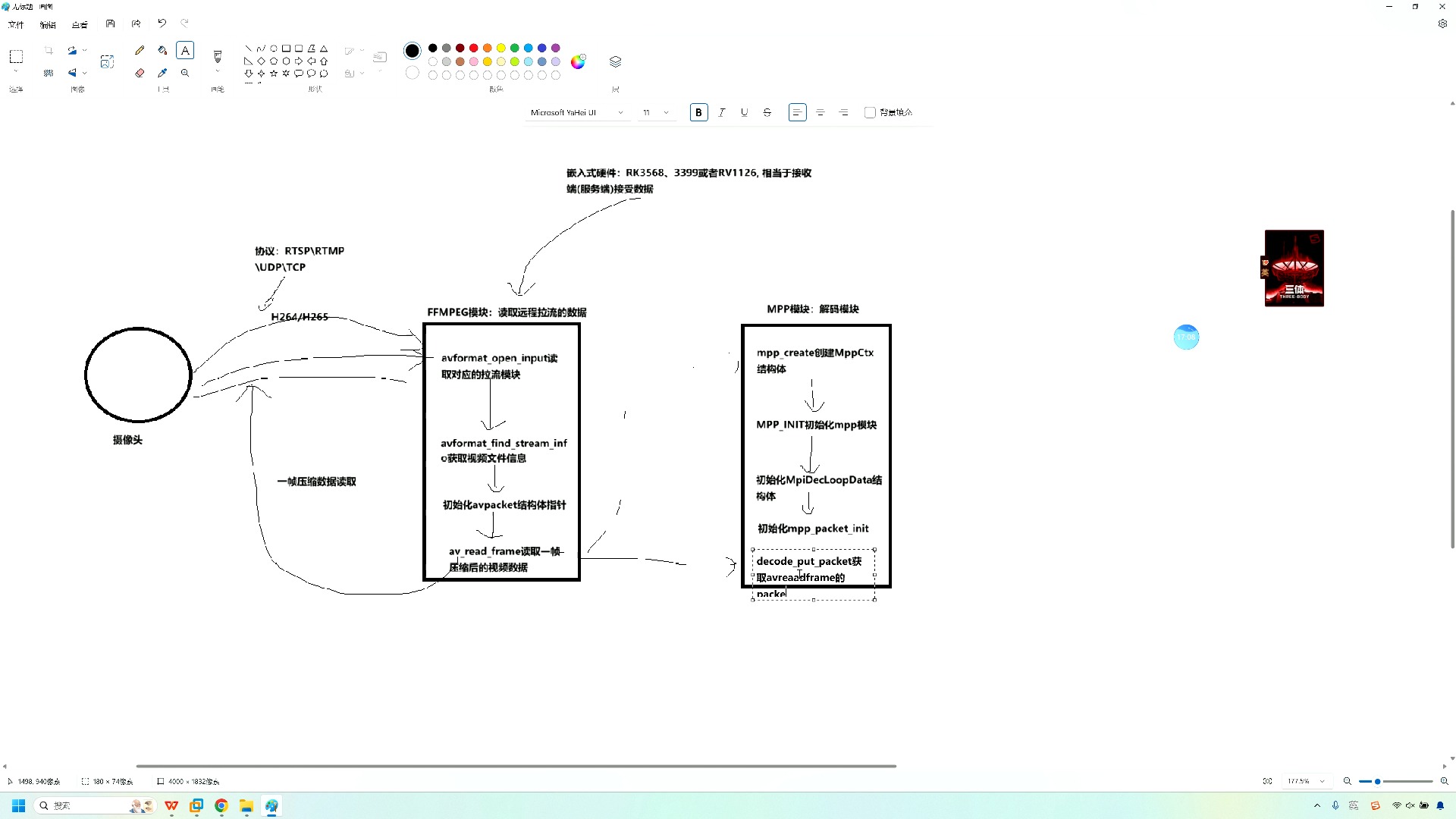Click the Three-Body floating thumbnail image
The width and height of the screenshot is (1456, 819).
click(1294, 268)
